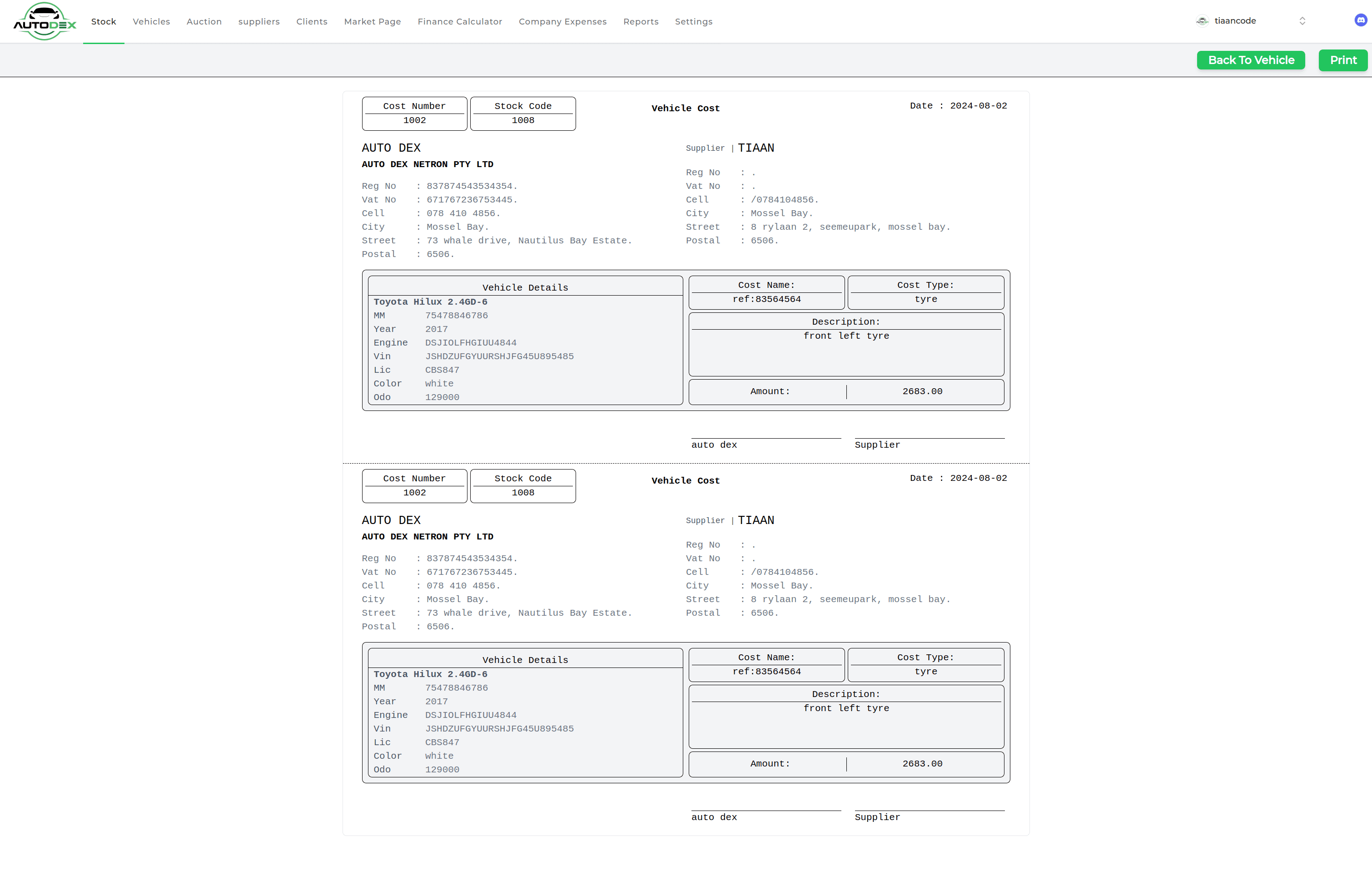Click Reg No 837874543534354 in the top slip
Image resolution: width=1372 pixels, height=890 pixels.
tap(472, 186)
